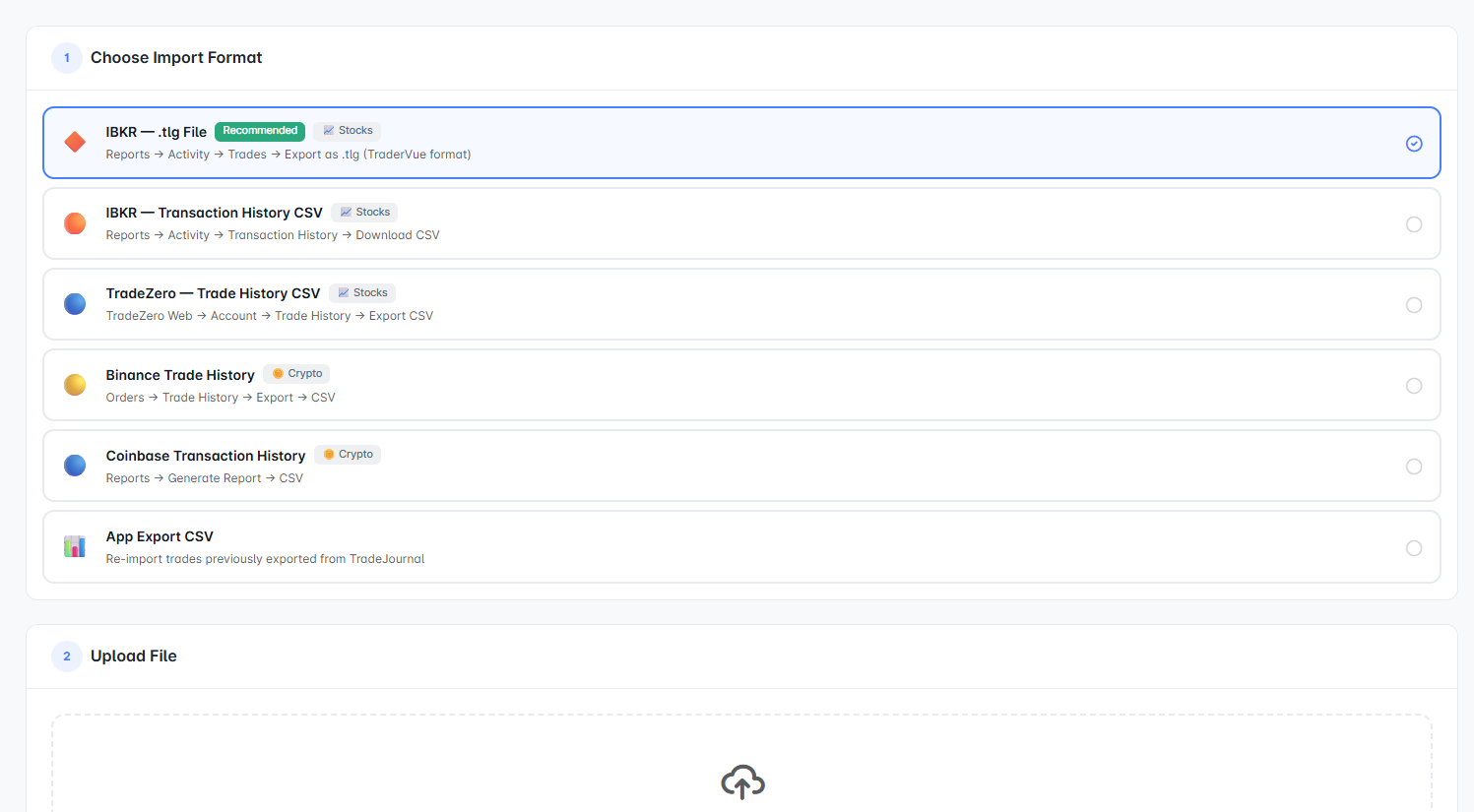Click Stocks tag beside TradeZero Trade History CSV

(362, 293)
